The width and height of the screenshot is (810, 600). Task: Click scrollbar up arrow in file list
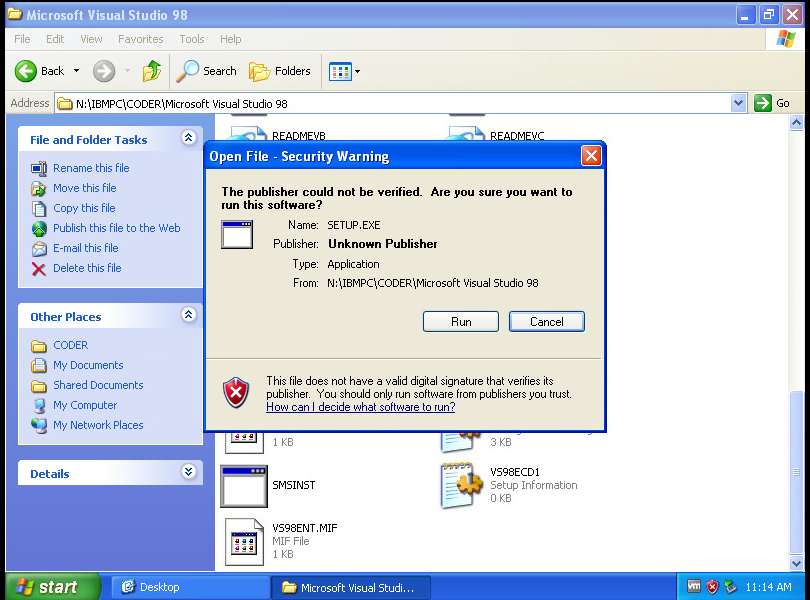pos(797,122)
